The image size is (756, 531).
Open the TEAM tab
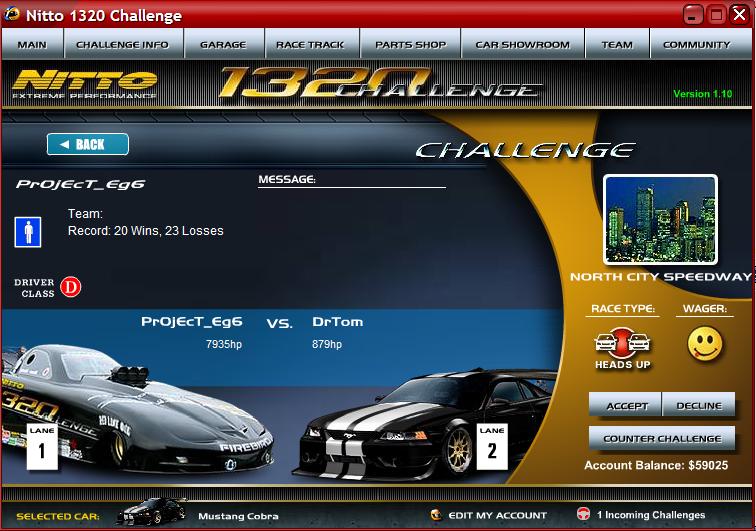coord(617,44)
